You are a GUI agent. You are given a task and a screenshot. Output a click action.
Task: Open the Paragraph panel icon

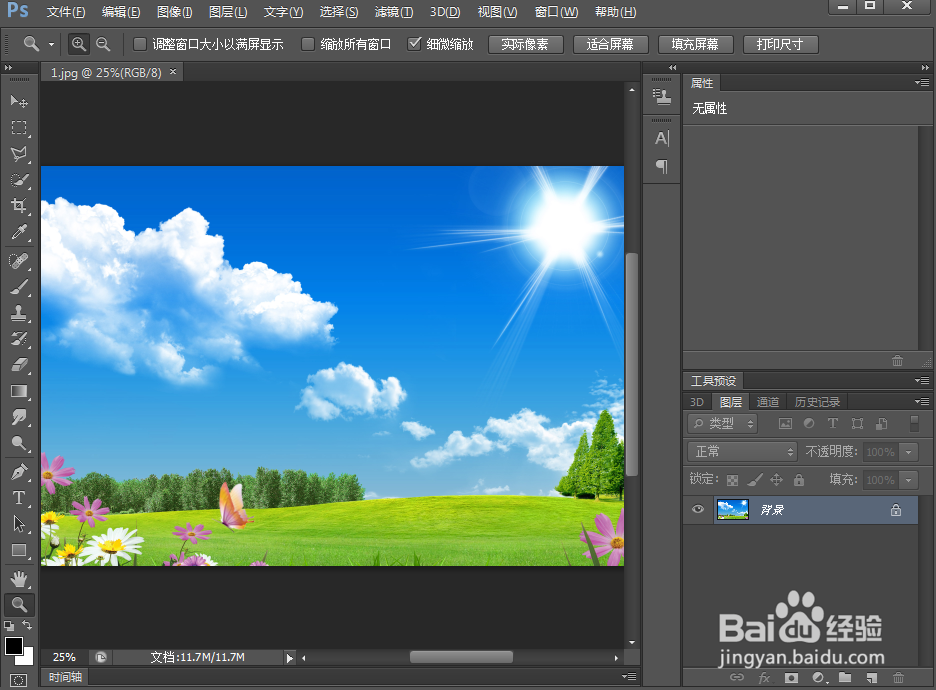[x=662, y=166]
